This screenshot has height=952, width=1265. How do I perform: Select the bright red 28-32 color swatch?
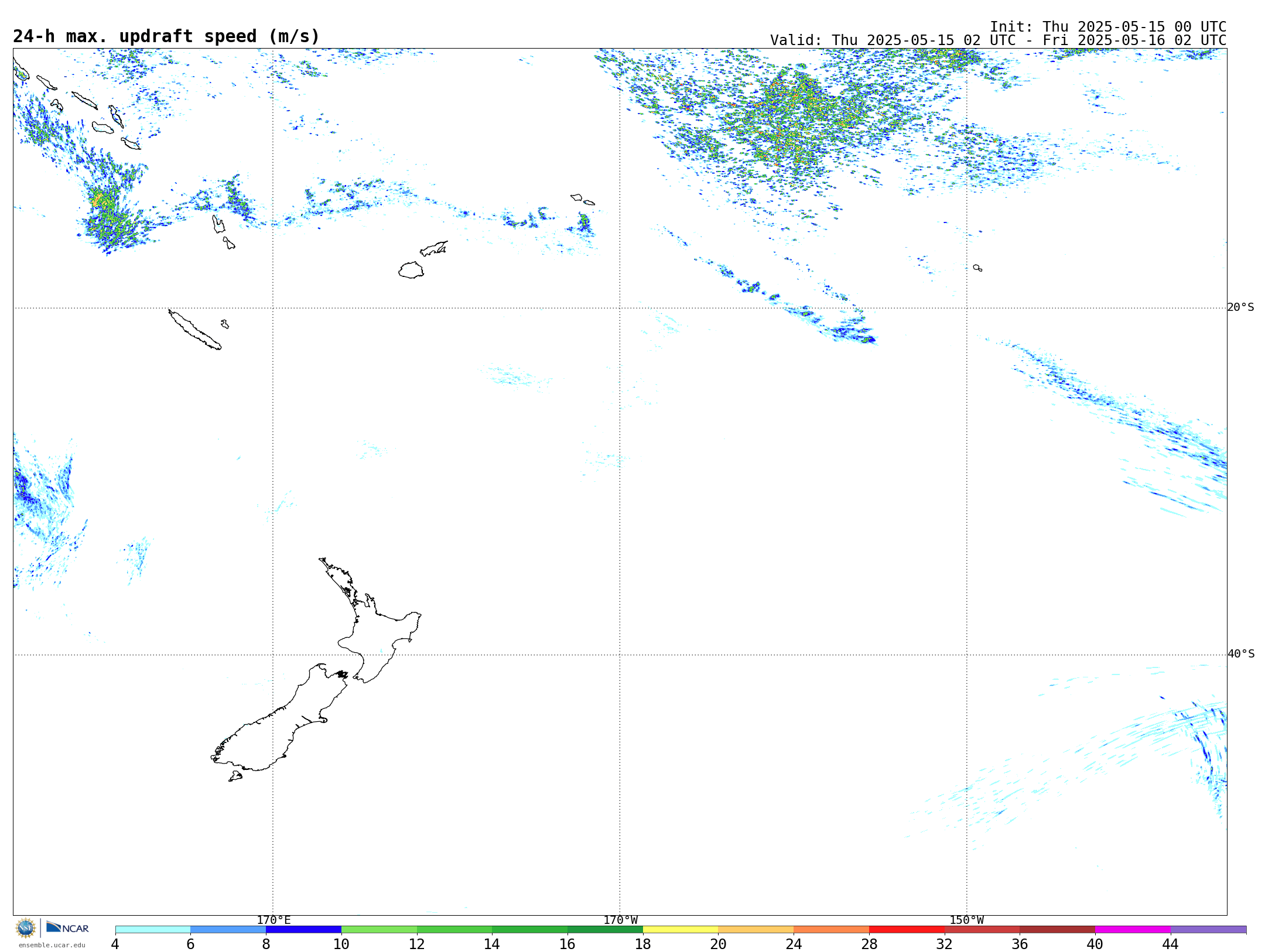907,930
